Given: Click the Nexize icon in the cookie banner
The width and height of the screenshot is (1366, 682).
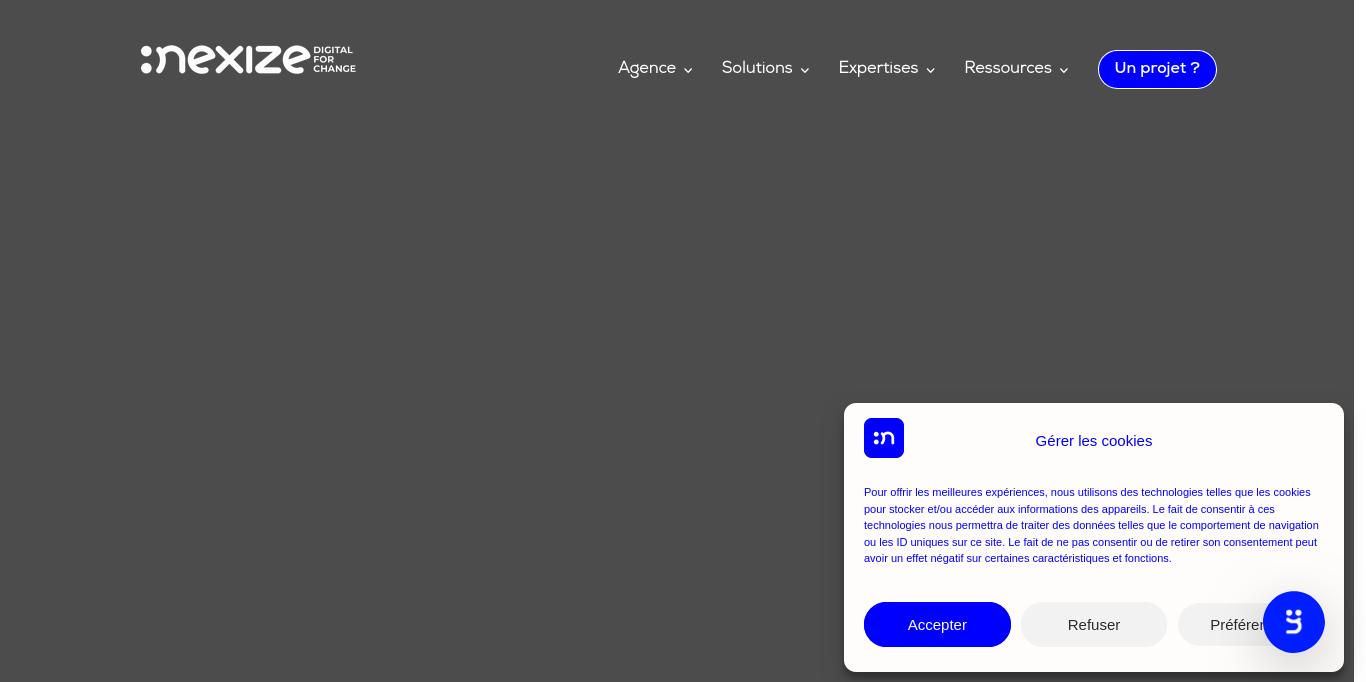Looking at the screenshot, I should pos(884,438).
